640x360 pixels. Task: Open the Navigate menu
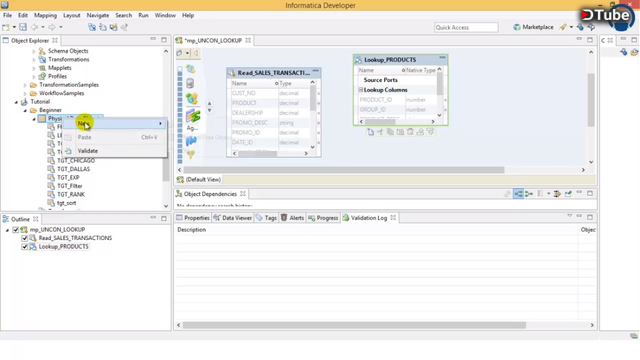click(98, 15)
